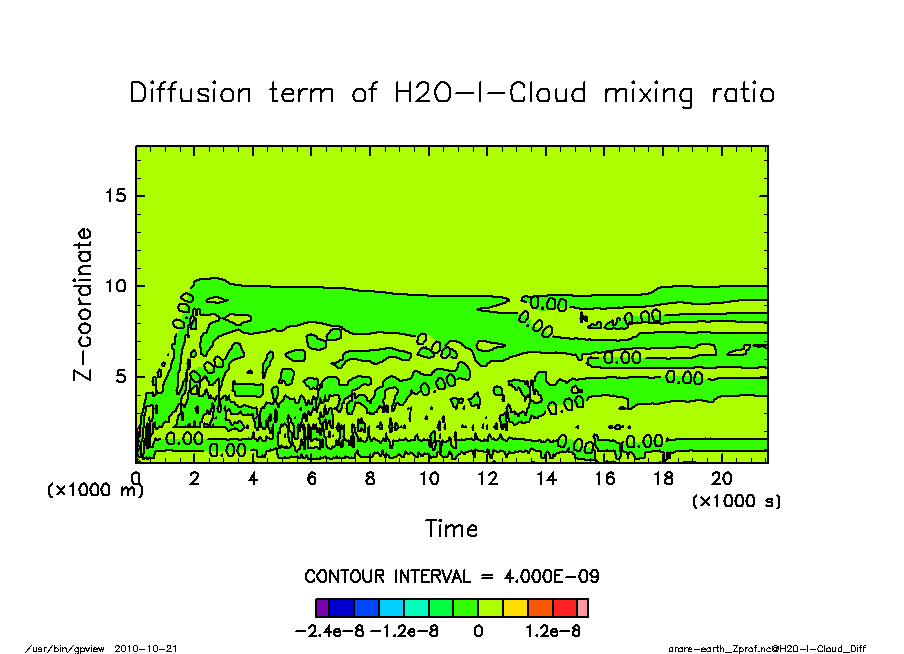Select the orange color bar swatch
The image size is (904, 654).
540,607
